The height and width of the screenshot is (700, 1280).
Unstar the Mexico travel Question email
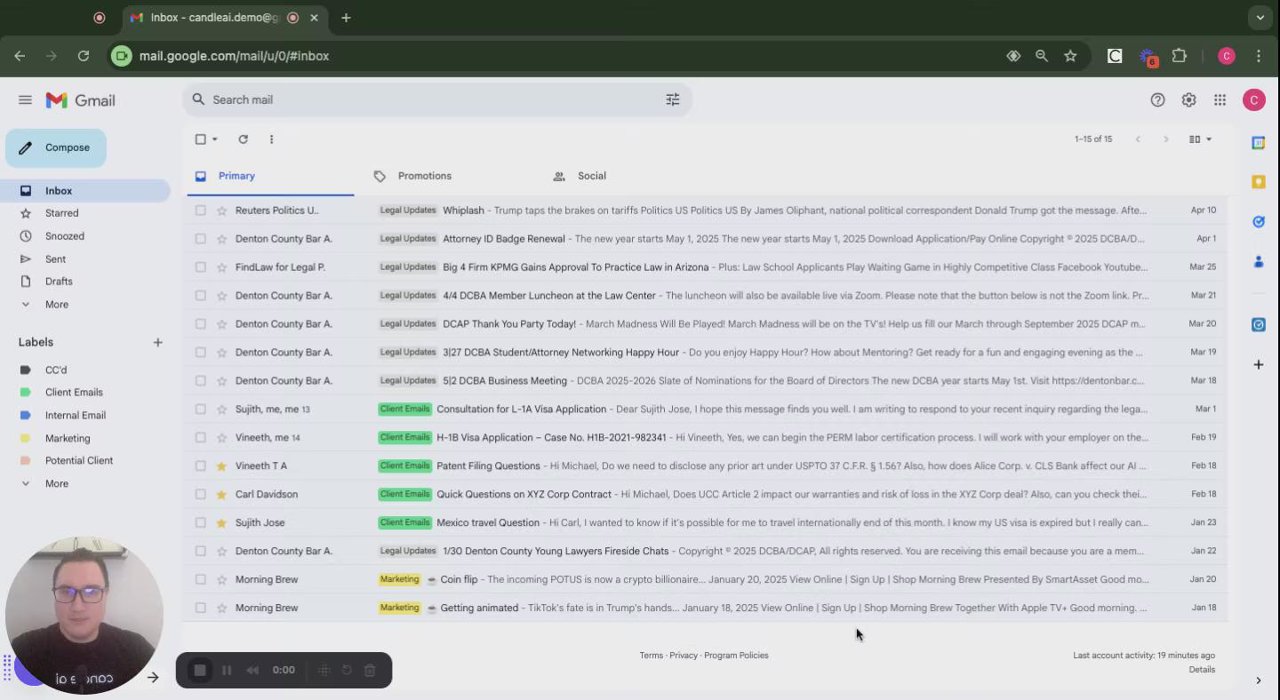point(221,523)
